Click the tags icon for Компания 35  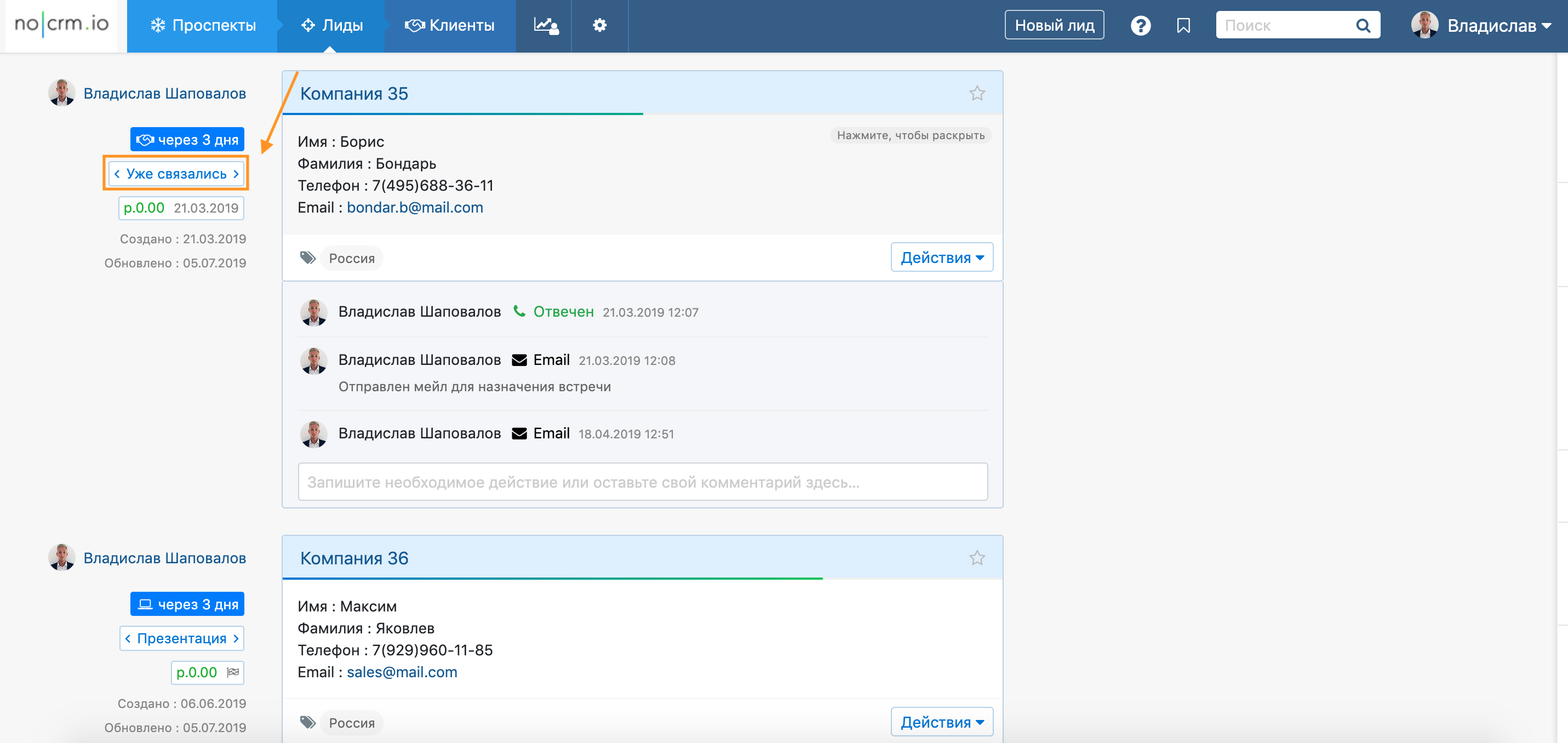[x=308, y=258]
